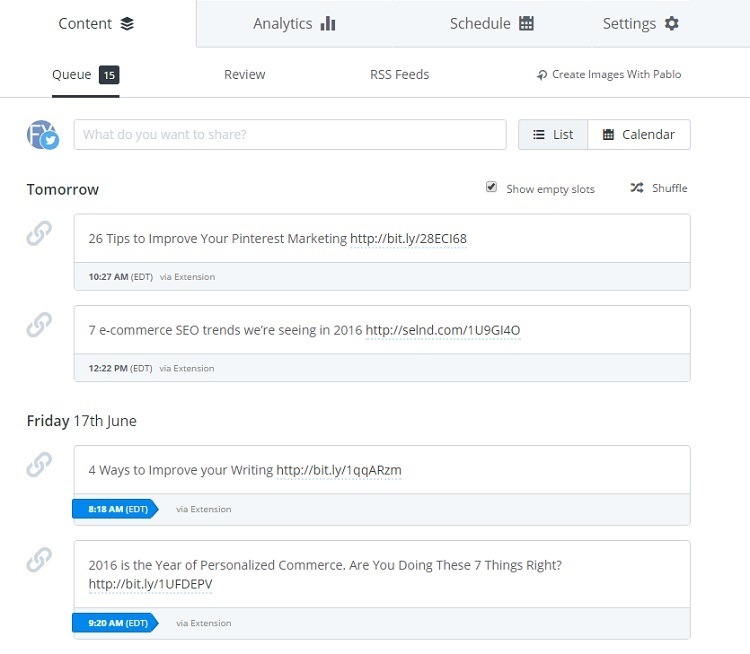Click the Schedule calendar grid icon
This screenshot has width=750, height=654.
526,23
